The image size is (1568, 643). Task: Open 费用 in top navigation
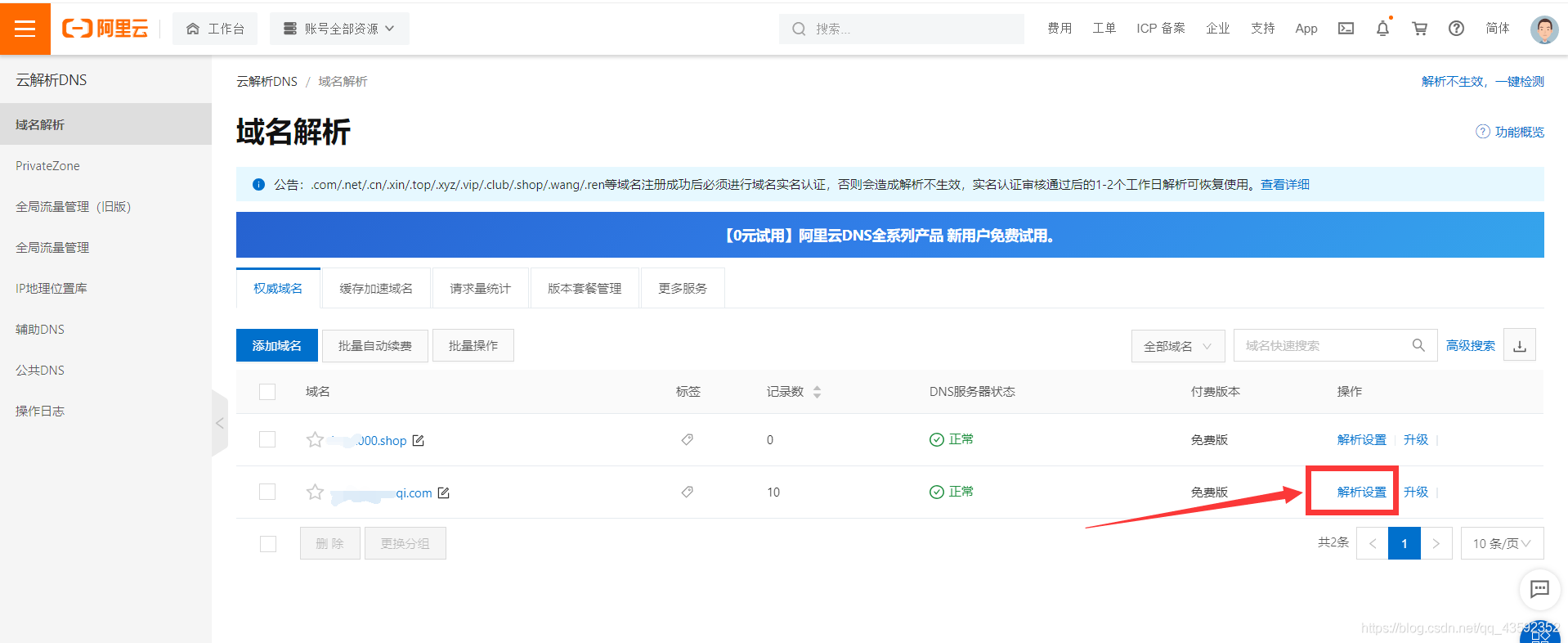tap(1060, 29)
